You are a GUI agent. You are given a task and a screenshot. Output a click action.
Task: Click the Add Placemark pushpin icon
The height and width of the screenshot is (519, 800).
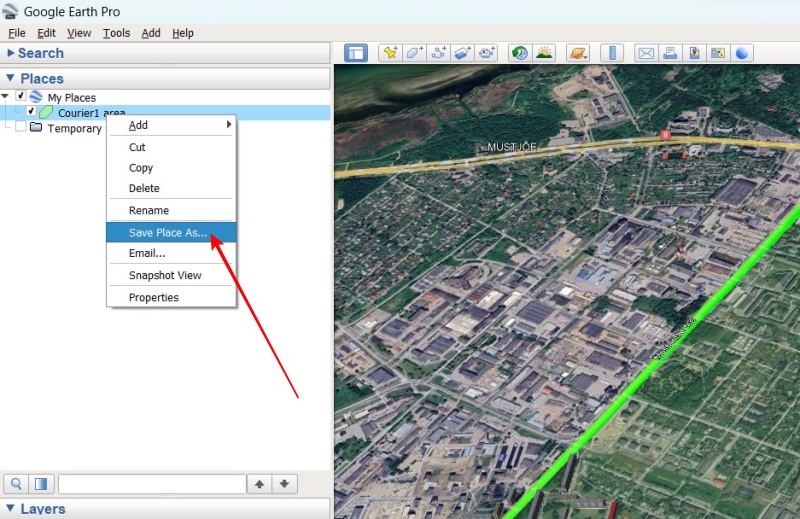(x=390, y=53)
